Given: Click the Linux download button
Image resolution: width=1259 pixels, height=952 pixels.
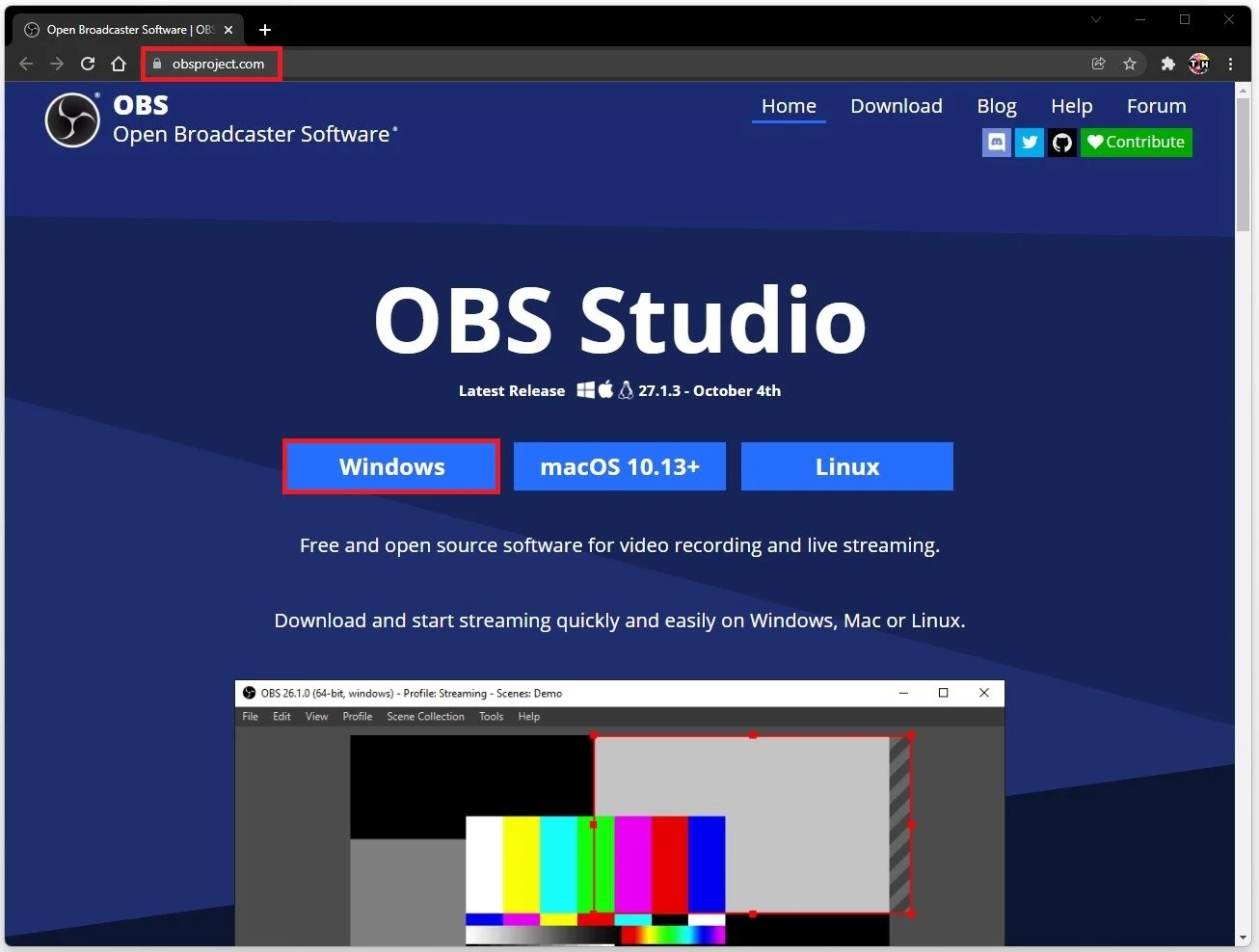Looking at the screenshot, I should click(847, 466).
